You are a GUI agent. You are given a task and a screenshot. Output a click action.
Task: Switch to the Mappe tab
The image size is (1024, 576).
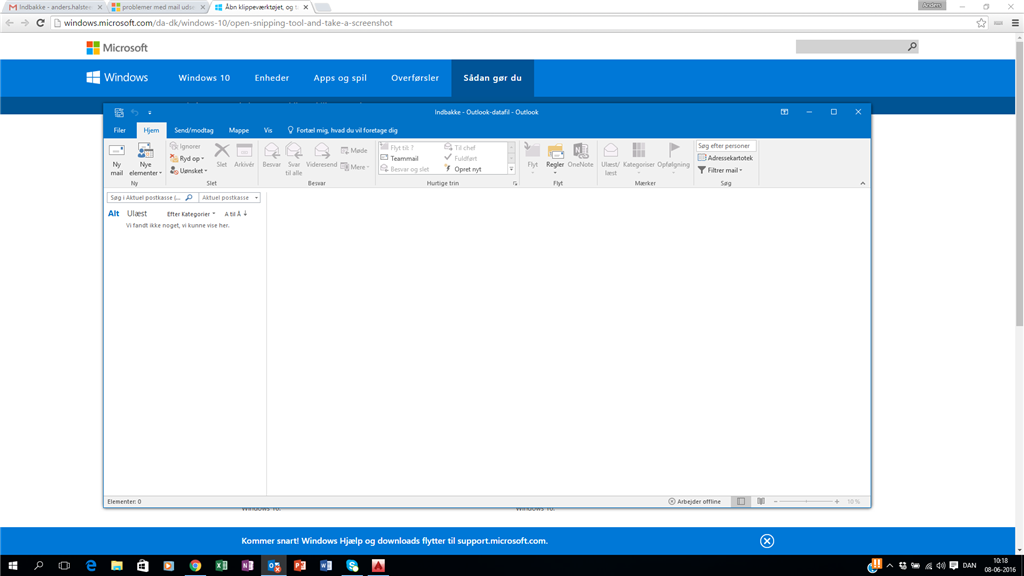[238, 130]
